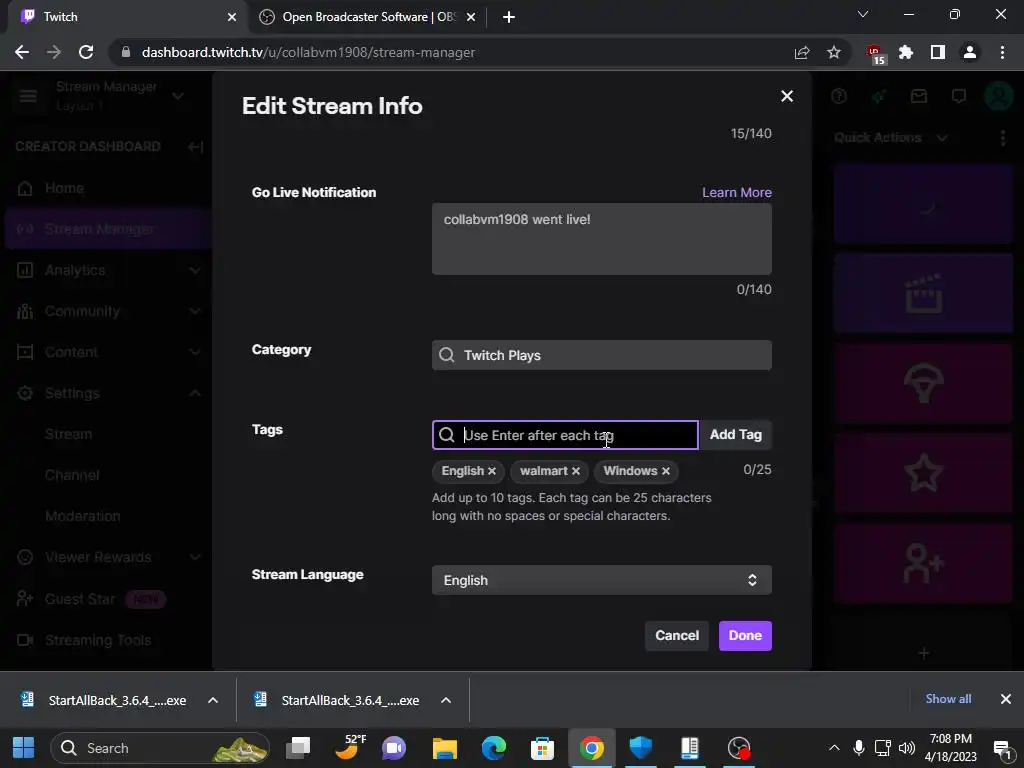Open the whispers chat icon

pos(959,97)
